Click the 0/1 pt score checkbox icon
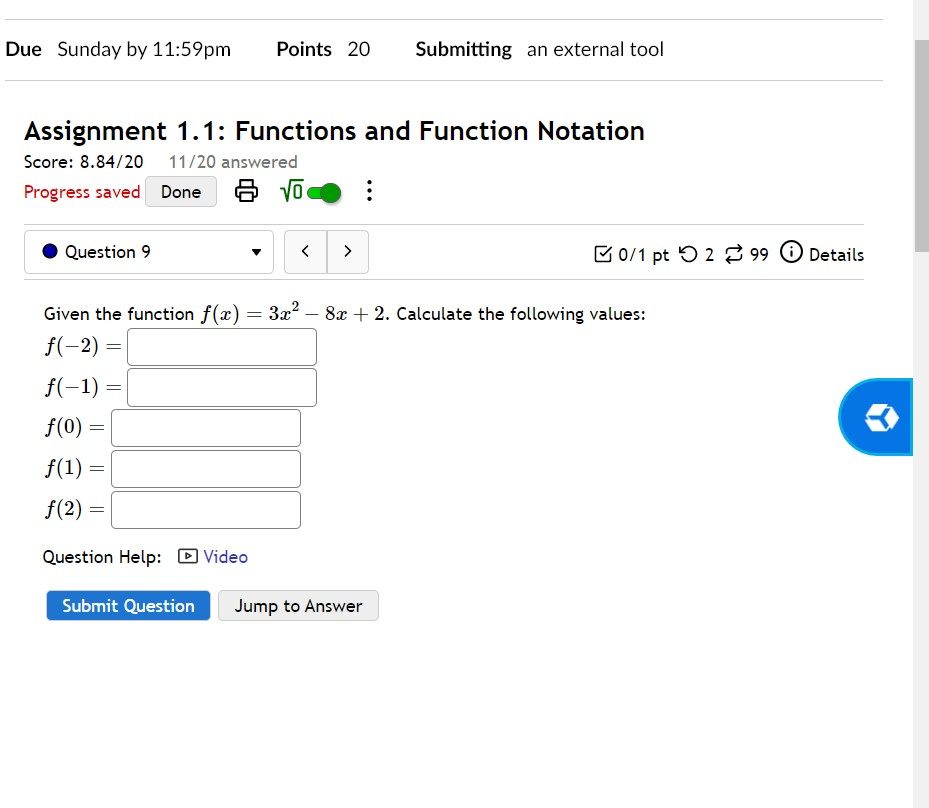The height and width of the screenshot is (808, 929). click(603, 254)
